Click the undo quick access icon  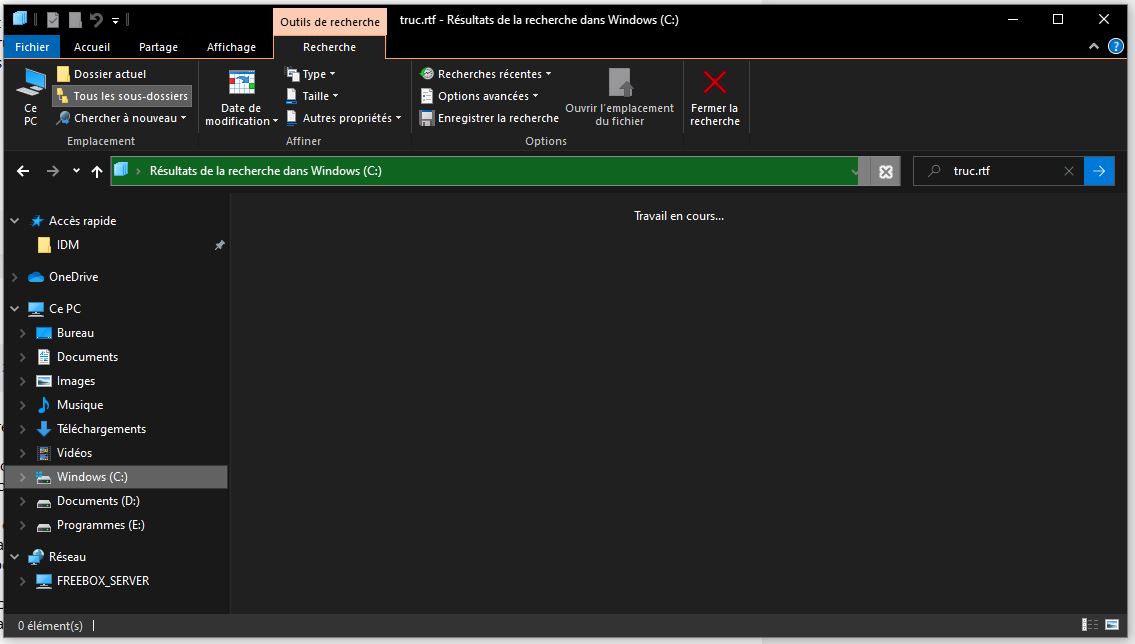(96, 20)
